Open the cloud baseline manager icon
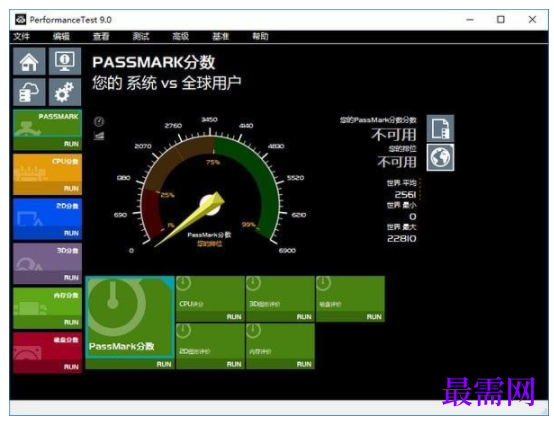 pos(29,92)
